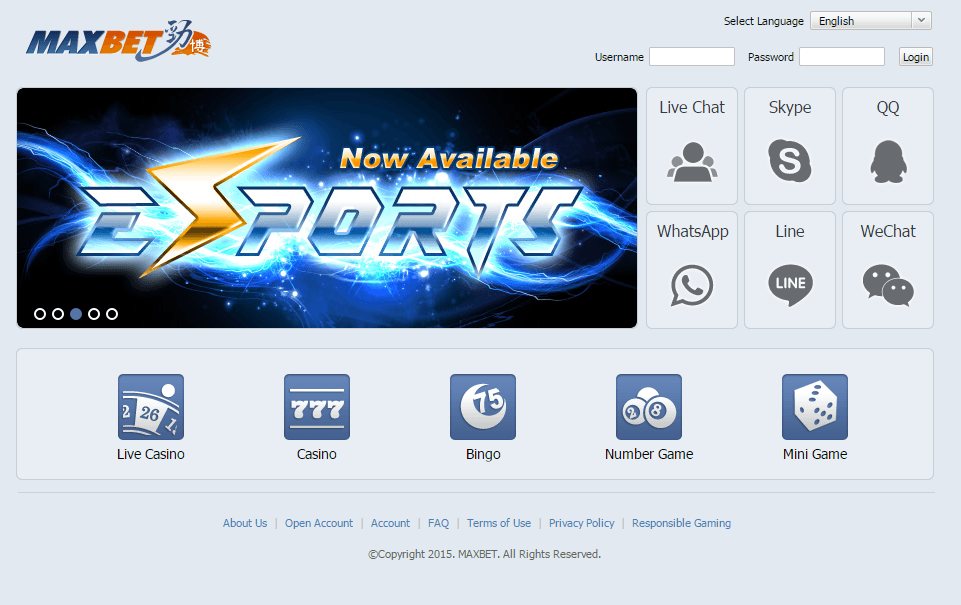Open the Terms of Use link

pos(499,523)
